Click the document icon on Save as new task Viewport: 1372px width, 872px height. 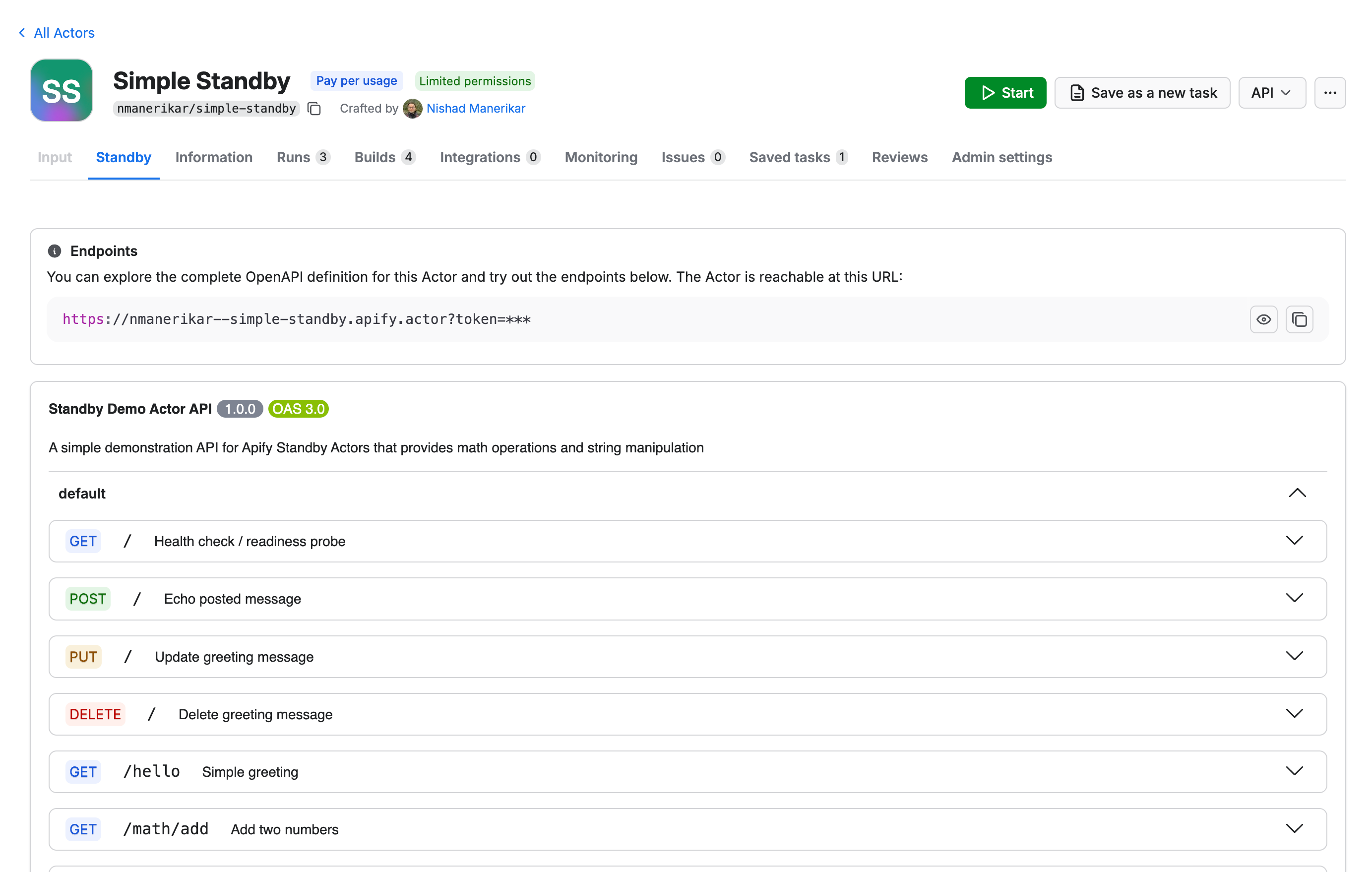[x=1076, y=92]
